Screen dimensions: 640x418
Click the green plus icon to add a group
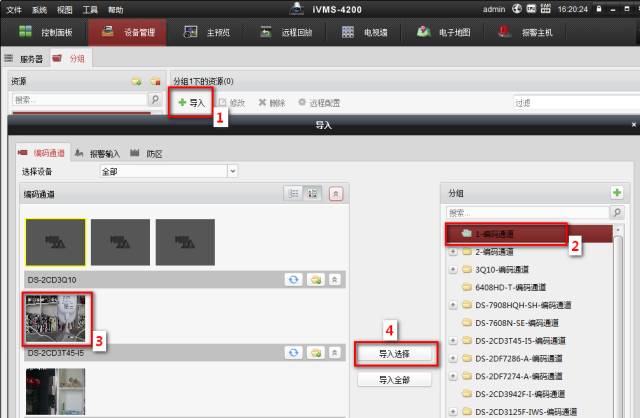pyautogui.click(x=616, y=192)
